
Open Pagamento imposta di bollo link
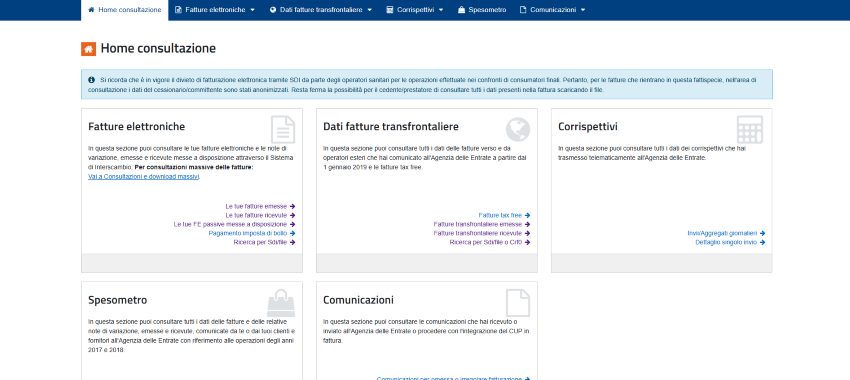pyautogui.click(x=252, y=233)
